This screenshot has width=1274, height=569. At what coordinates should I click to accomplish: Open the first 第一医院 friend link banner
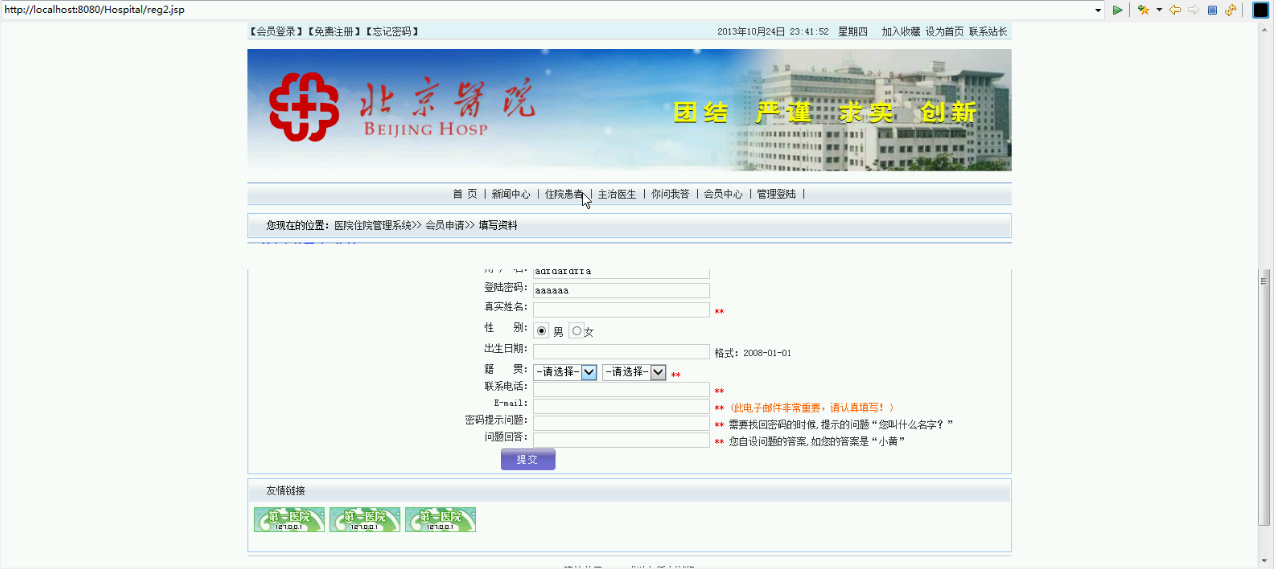[x=289, y=520]
